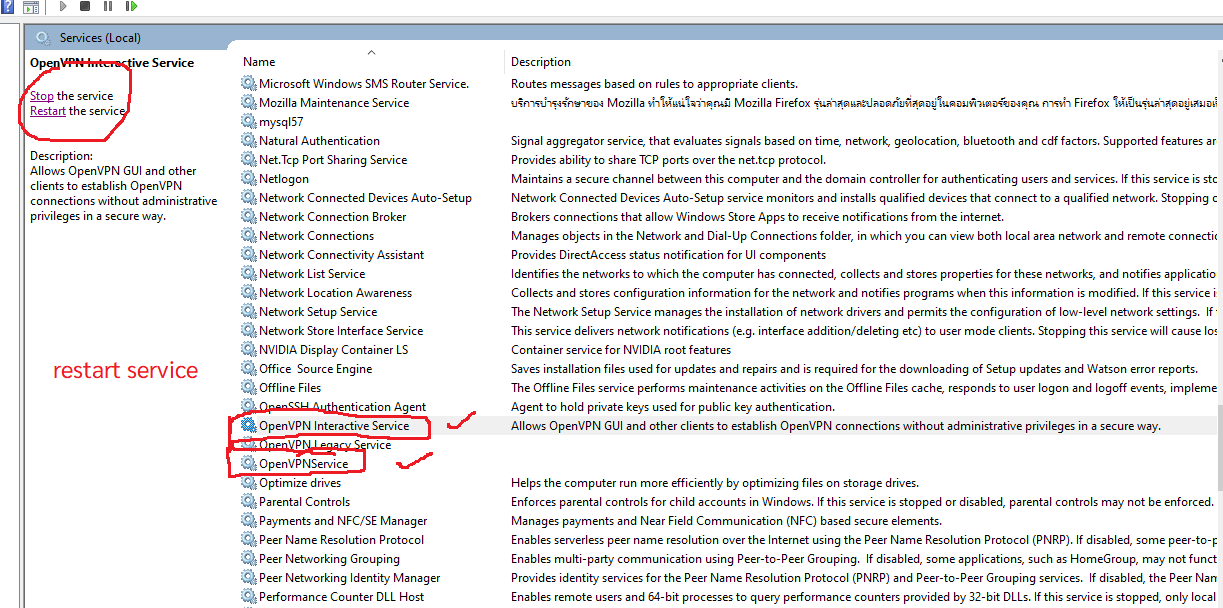Select the Peer Name Resolution Protocol service name
Image resolution: width=1223 pixels, height=608 pixels.
pos(341,540)
